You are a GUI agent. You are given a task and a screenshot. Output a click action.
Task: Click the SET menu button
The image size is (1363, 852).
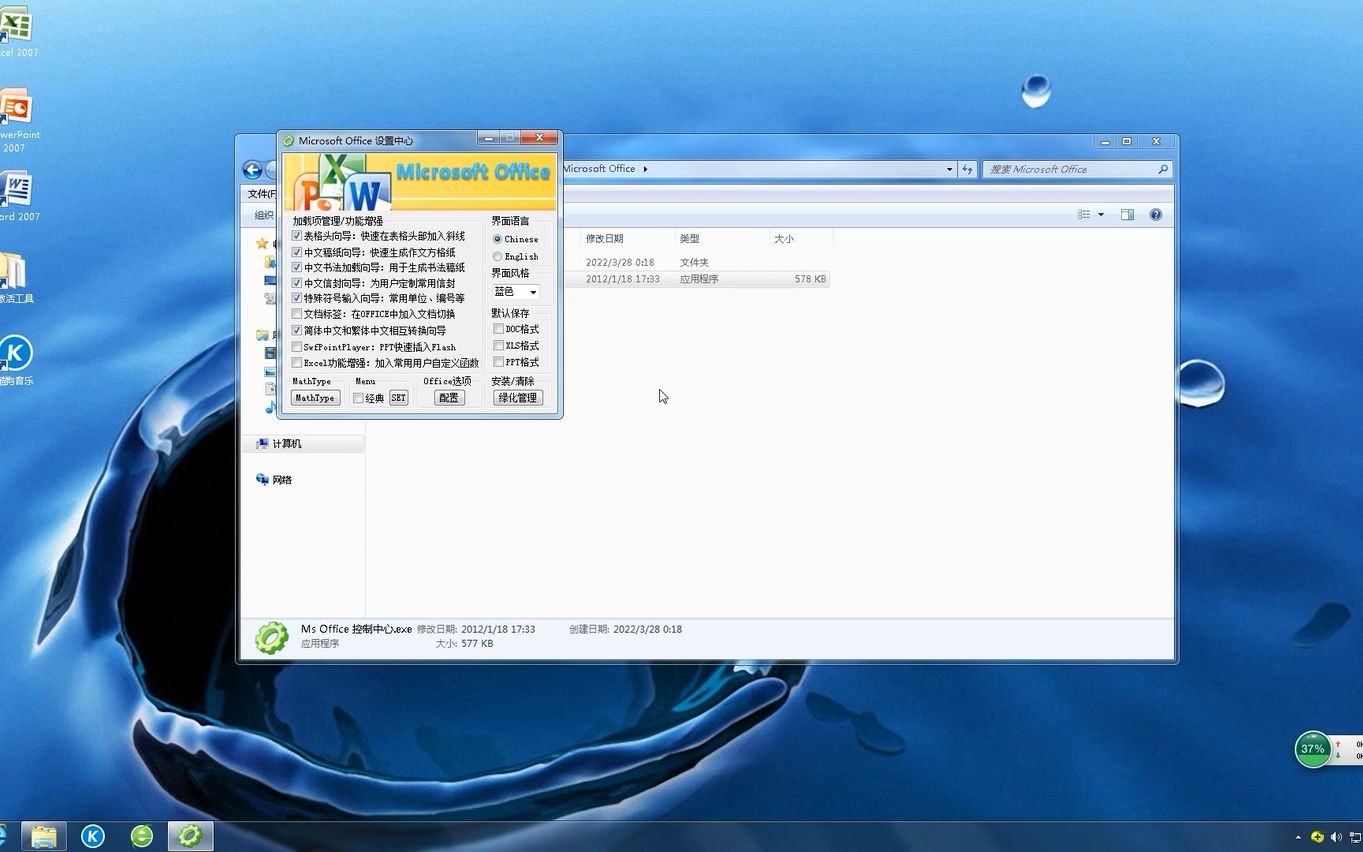point(398,398)
